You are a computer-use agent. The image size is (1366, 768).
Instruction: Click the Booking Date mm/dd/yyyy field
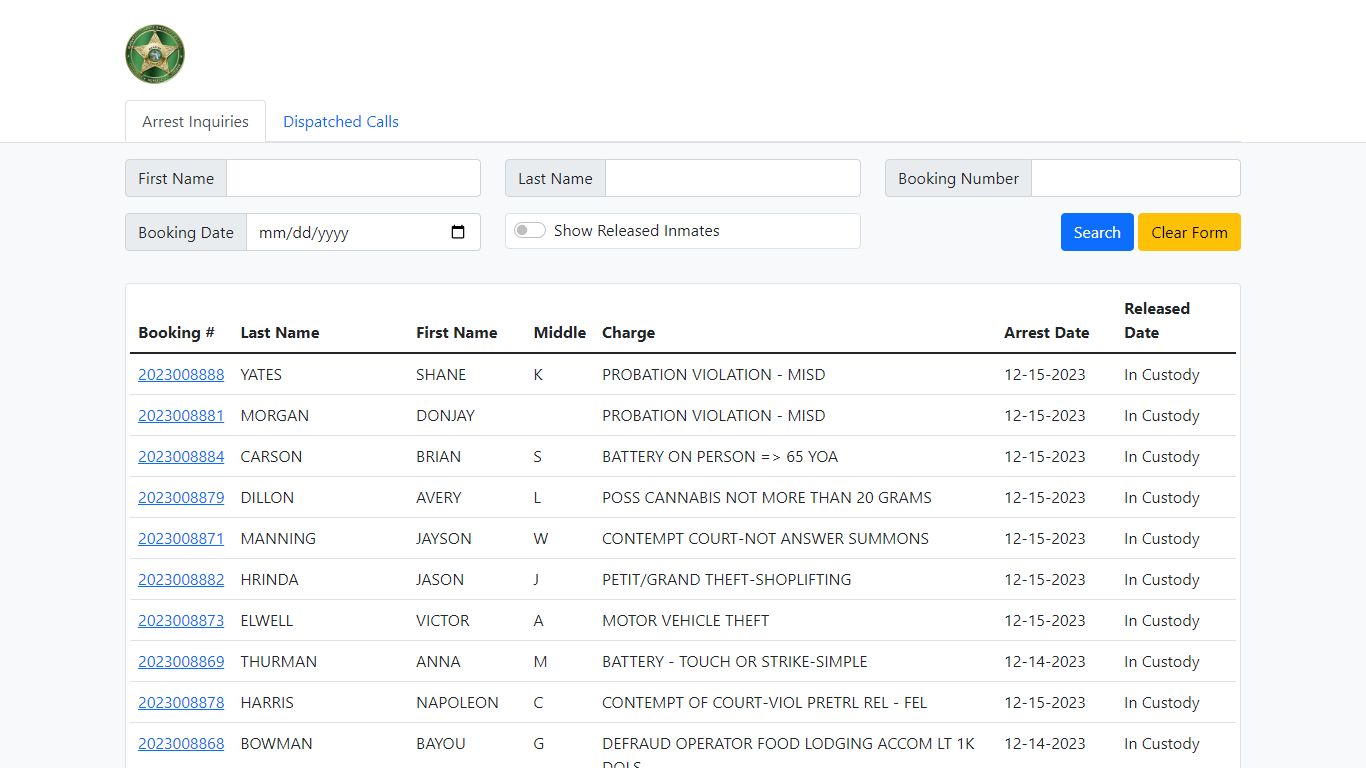point(340,232)
